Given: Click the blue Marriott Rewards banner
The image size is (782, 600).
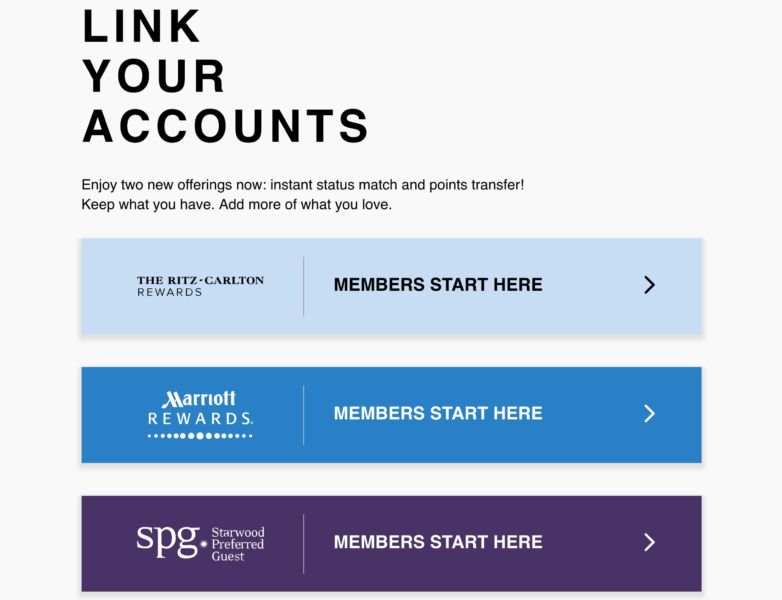Looking at the screenshot, I should pyautogui.click(x=391, y=415).
